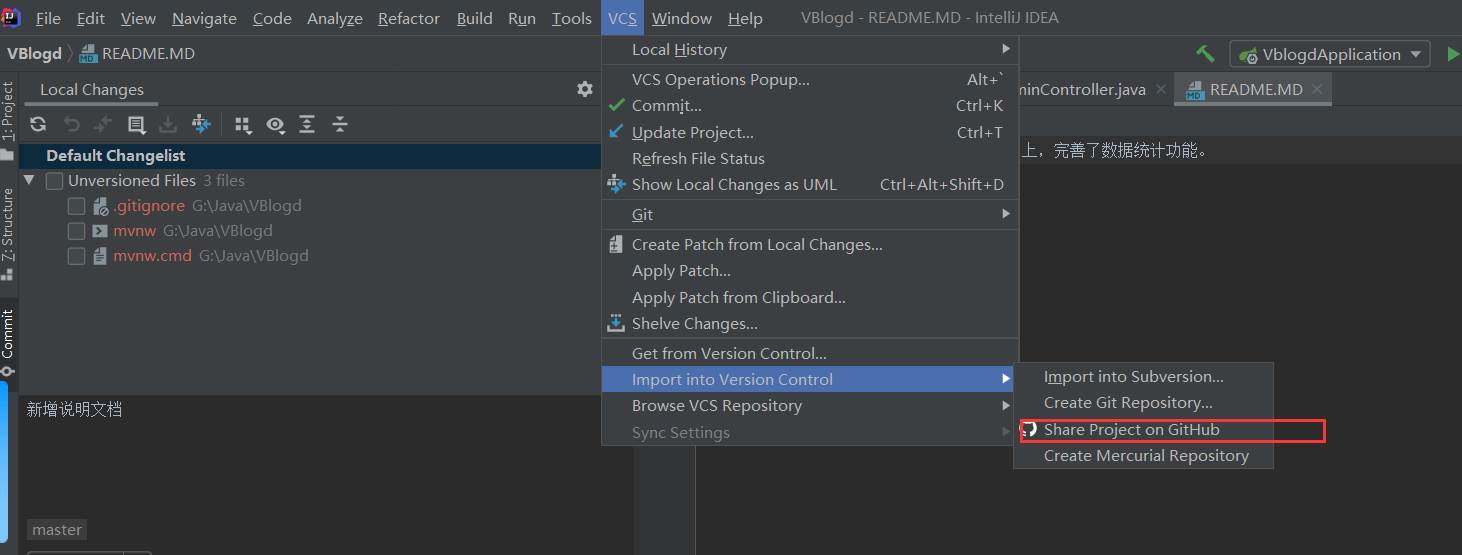Click the master branch label
The height and width of the screenshot is (555, 1462).
(x=57, y=530)
